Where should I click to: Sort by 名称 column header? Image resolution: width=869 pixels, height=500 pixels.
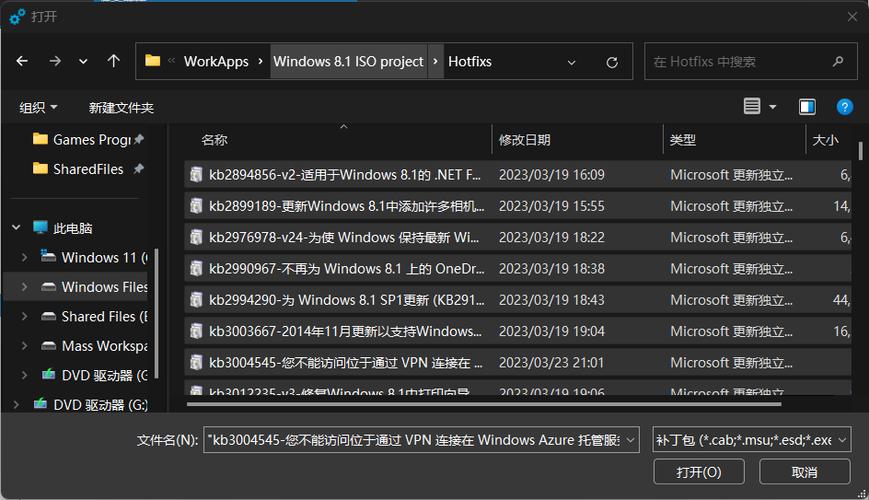(214, 140)
